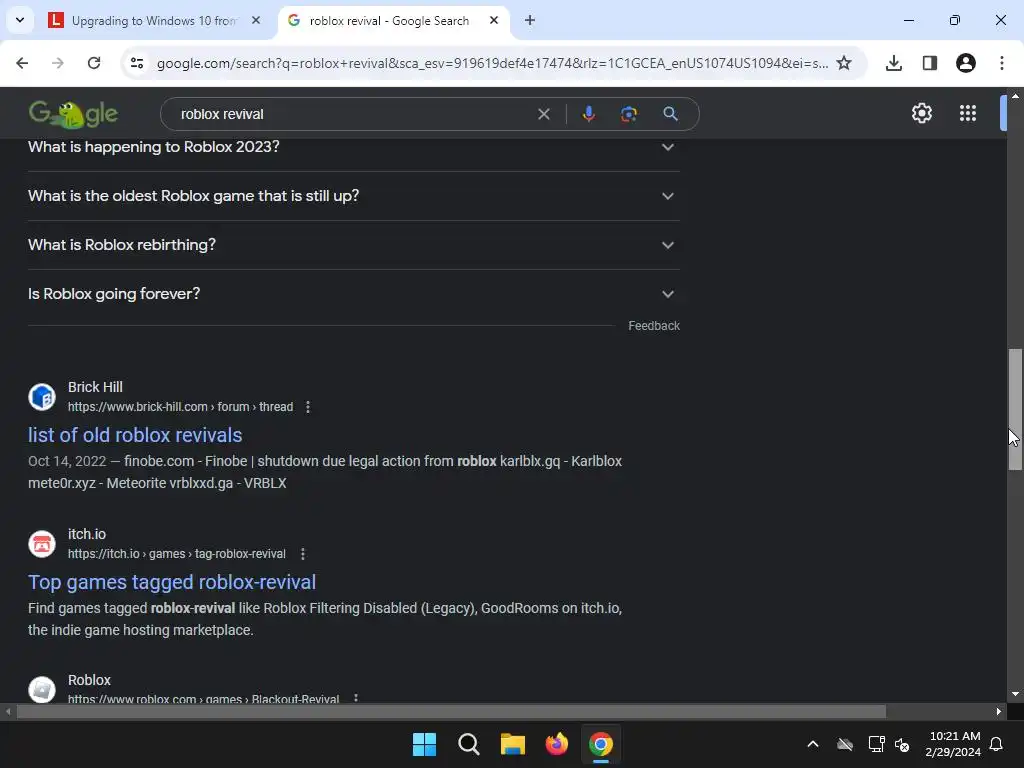This screenshot has height=768, width=1024.
Task: Click the horizontal scrollbar right arrow
Action: coord(999,711)
